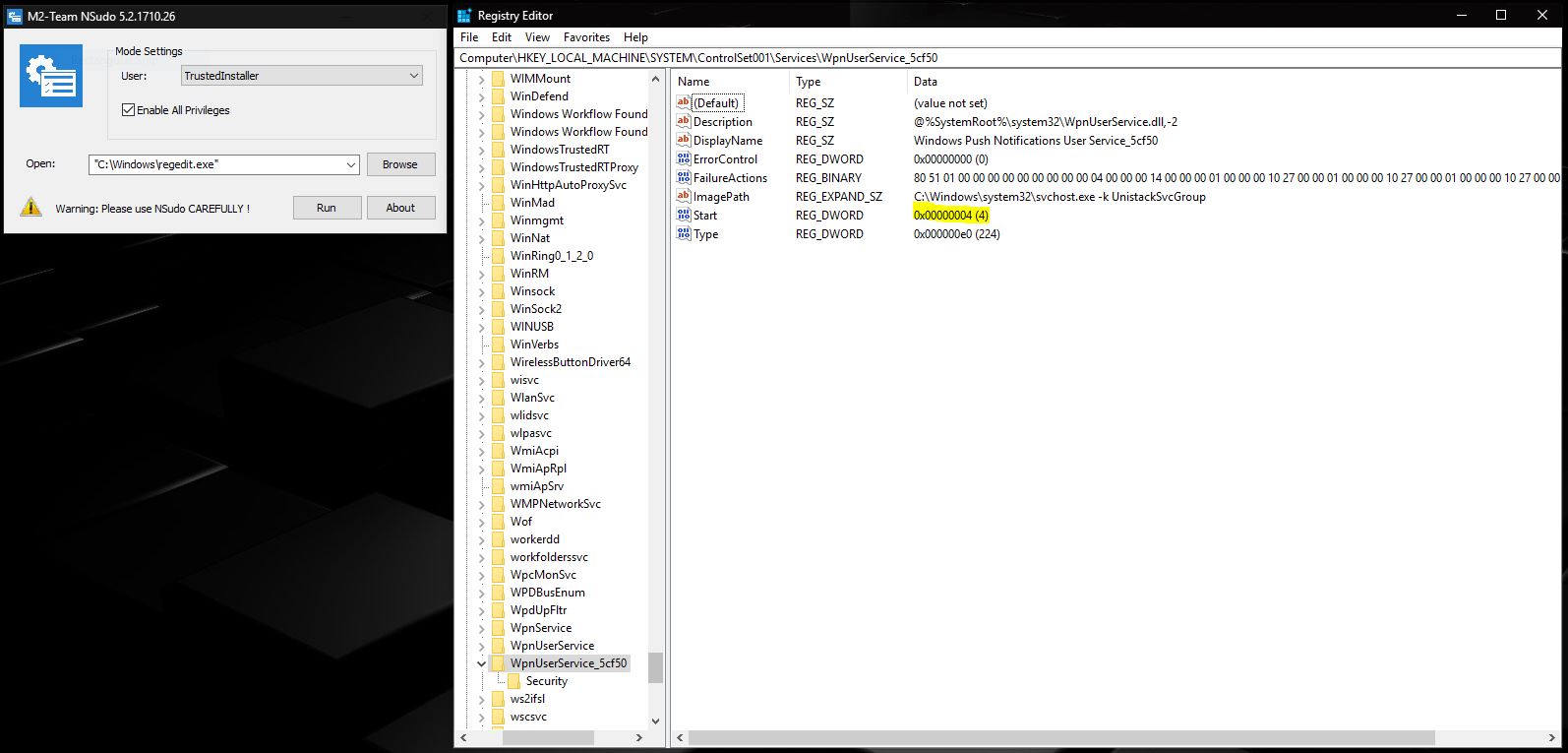Click the FailureActions binary value icon

(x=684, y=177)
